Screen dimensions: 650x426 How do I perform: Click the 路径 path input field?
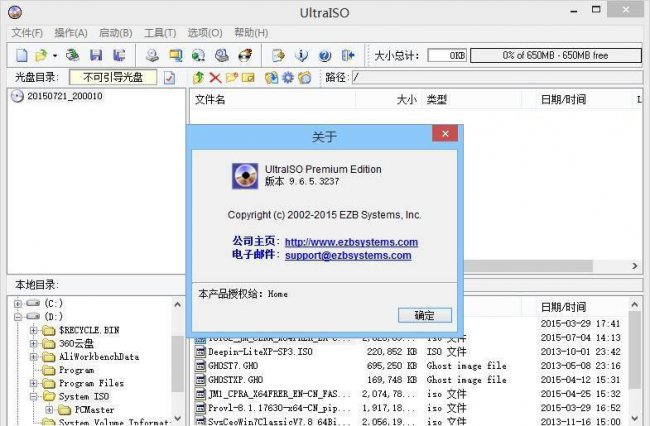point(497,77)
